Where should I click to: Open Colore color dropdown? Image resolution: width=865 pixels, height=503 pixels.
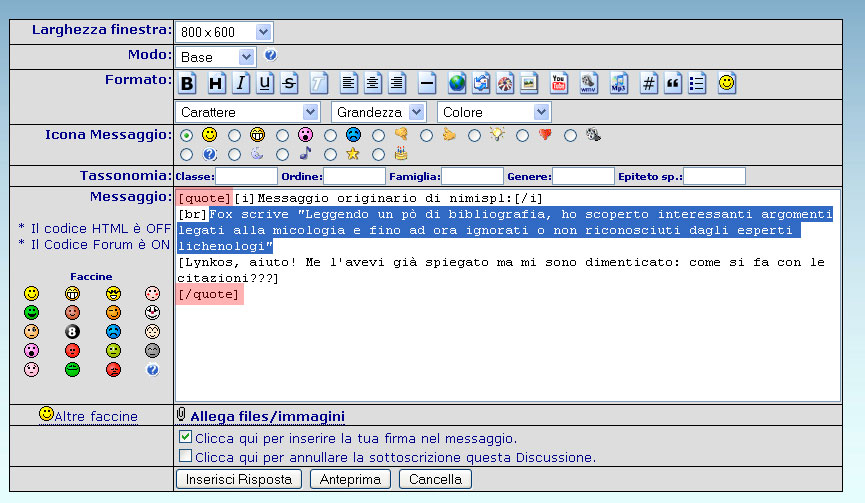tap(494, 112)
